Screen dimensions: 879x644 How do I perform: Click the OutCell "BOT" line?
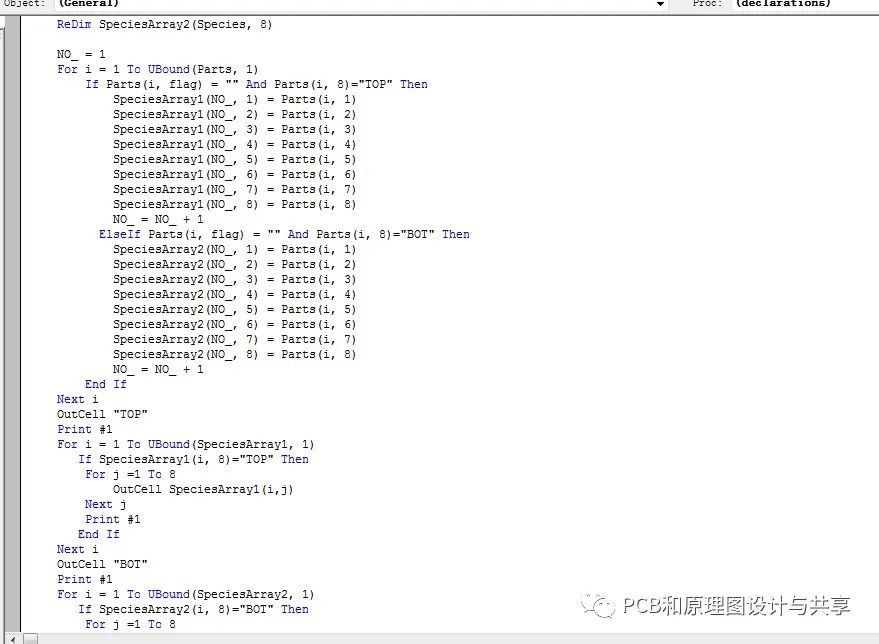[102, 564]
